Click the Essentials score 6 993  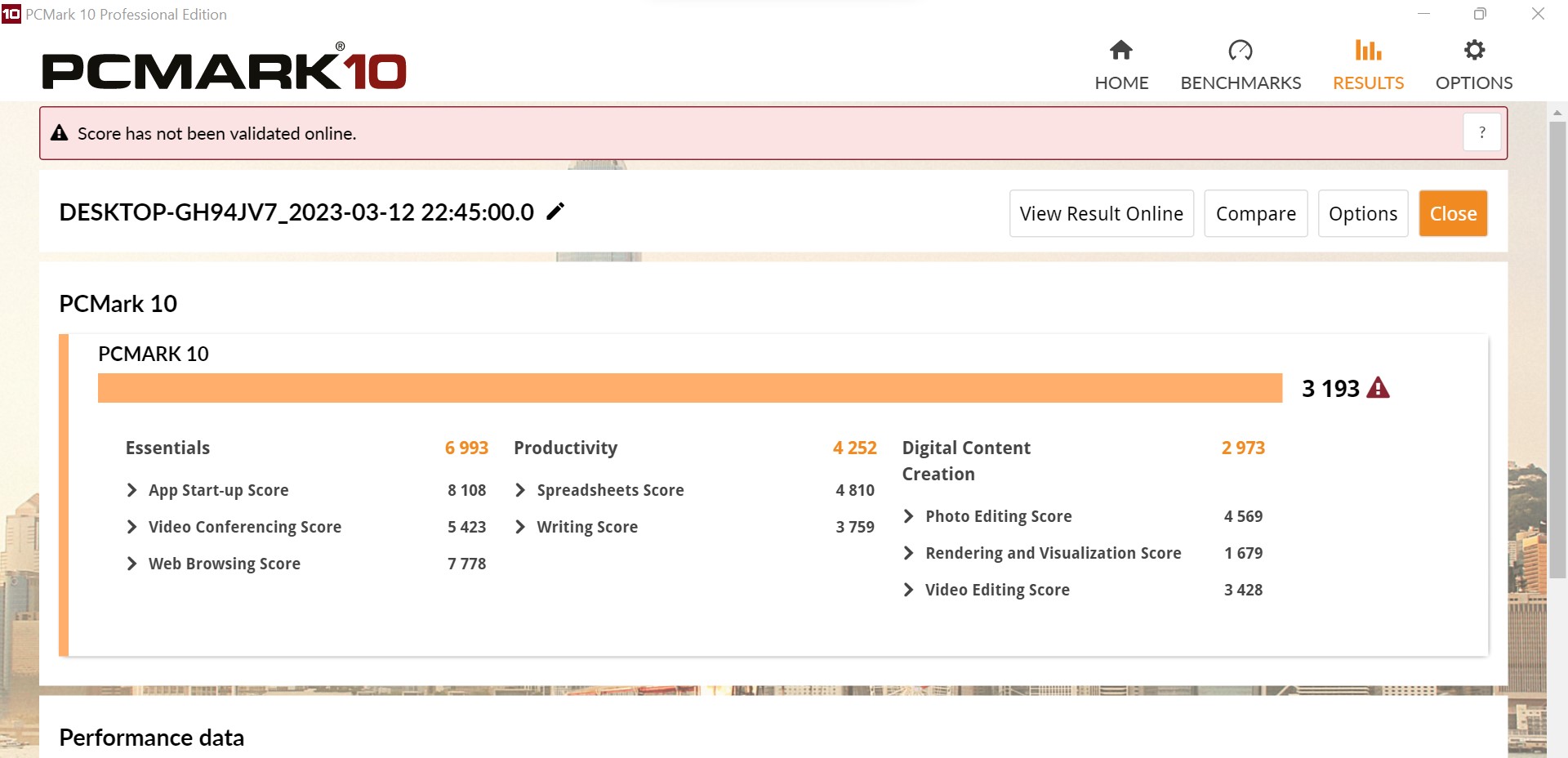tap(466, 448)
